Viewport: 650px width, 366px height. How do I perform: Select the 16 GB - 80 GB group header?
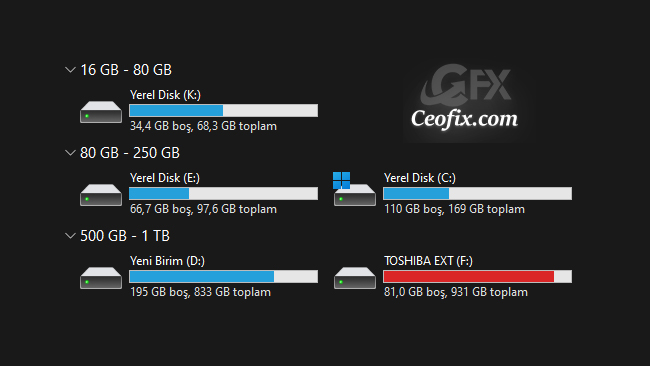tap(126, 70)
